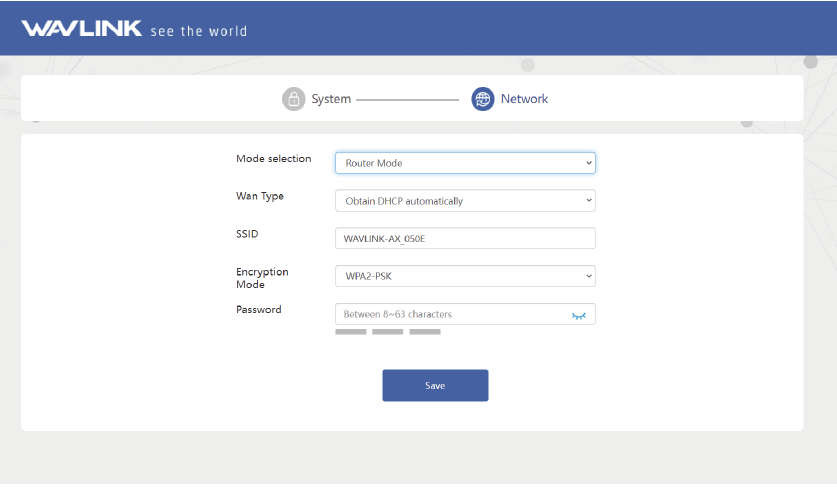Screen dimensions: 837x487
Task: Open the Encryption Mode dropdown
Action: coord(465,276)
